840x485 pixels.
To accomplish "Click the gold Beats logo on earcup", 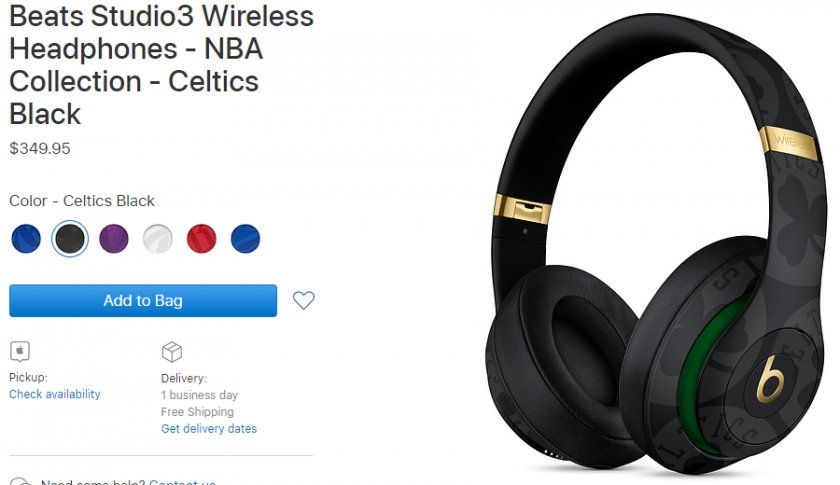I will (769, 379).
